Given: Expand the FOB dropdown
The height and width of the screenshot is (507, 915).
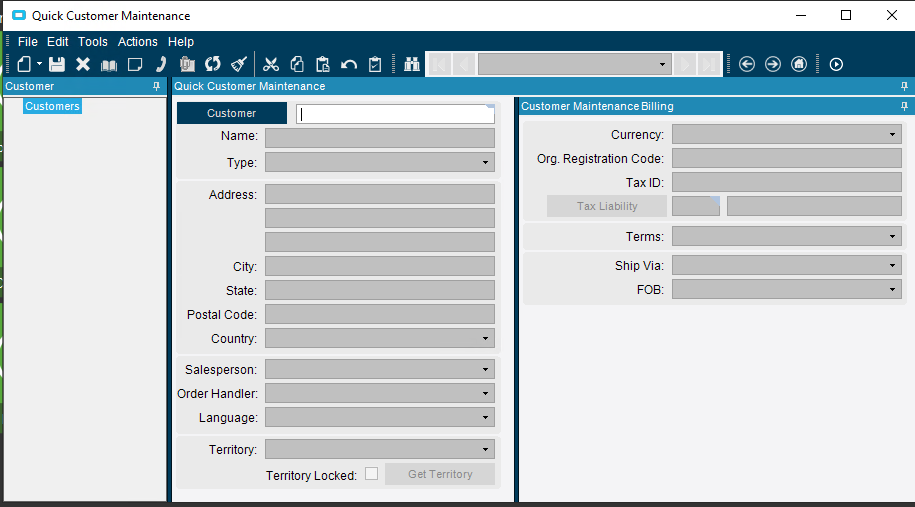Looking at the screenshot, I should [x=892, y=289].
